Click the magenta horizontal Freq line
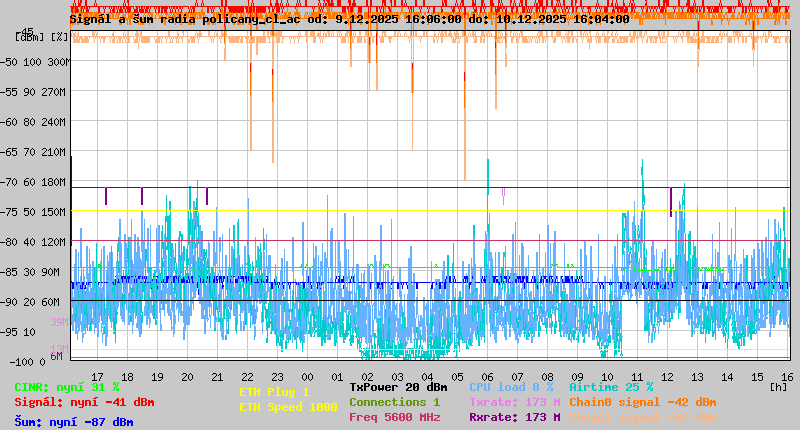800x430 pixels. coord(400,240)
